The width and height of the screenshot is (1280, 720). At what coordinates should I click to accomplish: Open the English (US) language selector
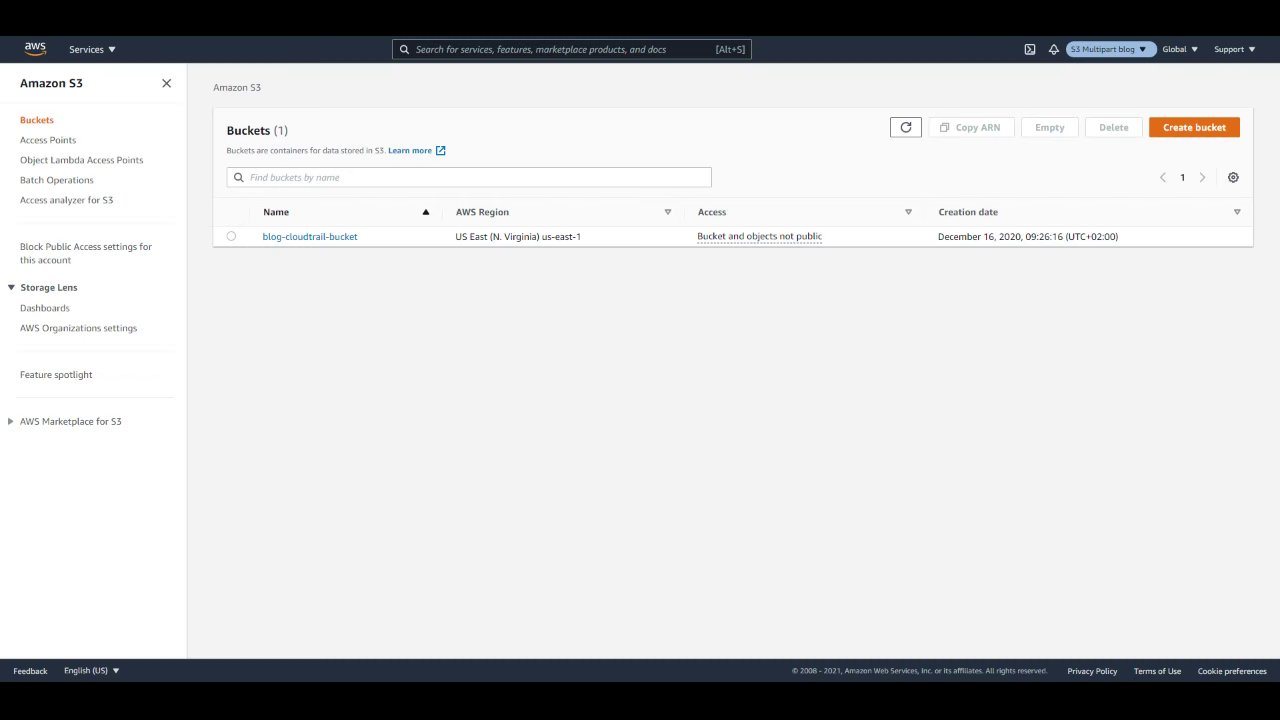pyautogui.click(x=92, y=671)
